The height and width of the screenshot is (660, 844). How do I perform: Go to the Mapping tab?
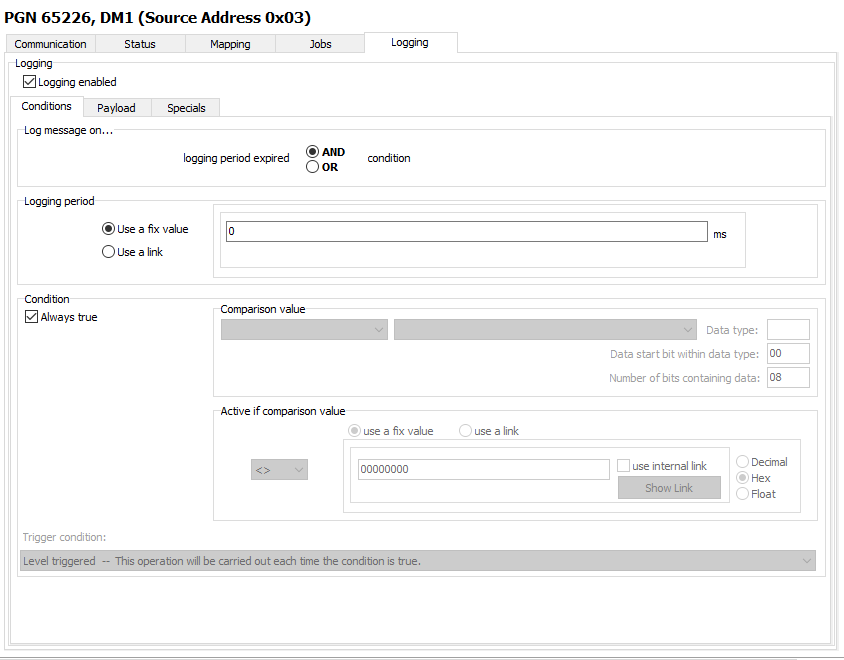(230, 44)
